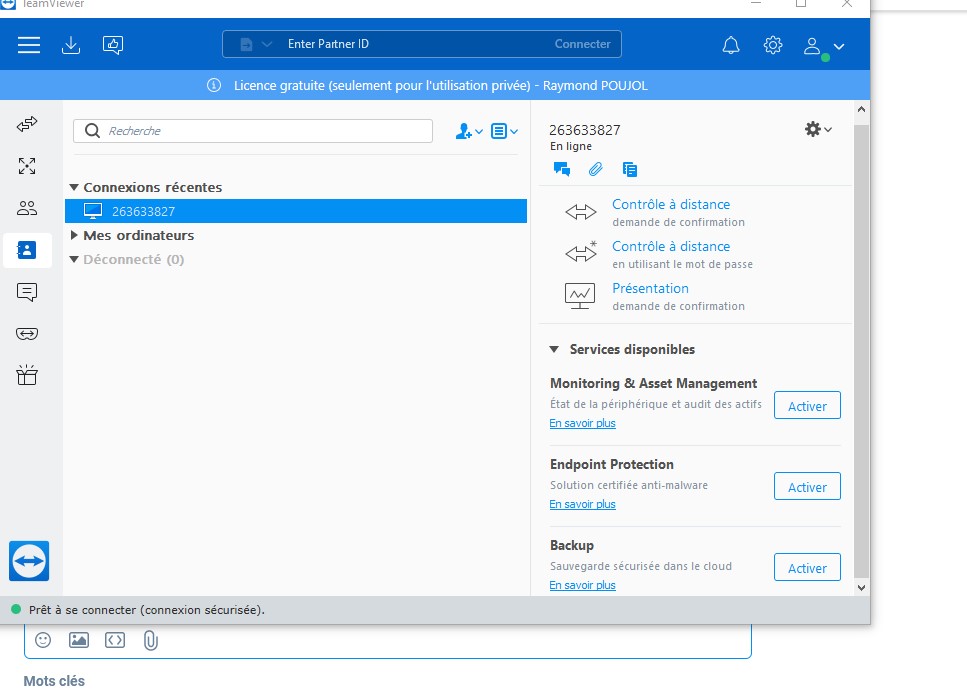Screen dimensions: 967x691
Task: Click the attachment paperclip in background editor
Action: click(151, 640)
